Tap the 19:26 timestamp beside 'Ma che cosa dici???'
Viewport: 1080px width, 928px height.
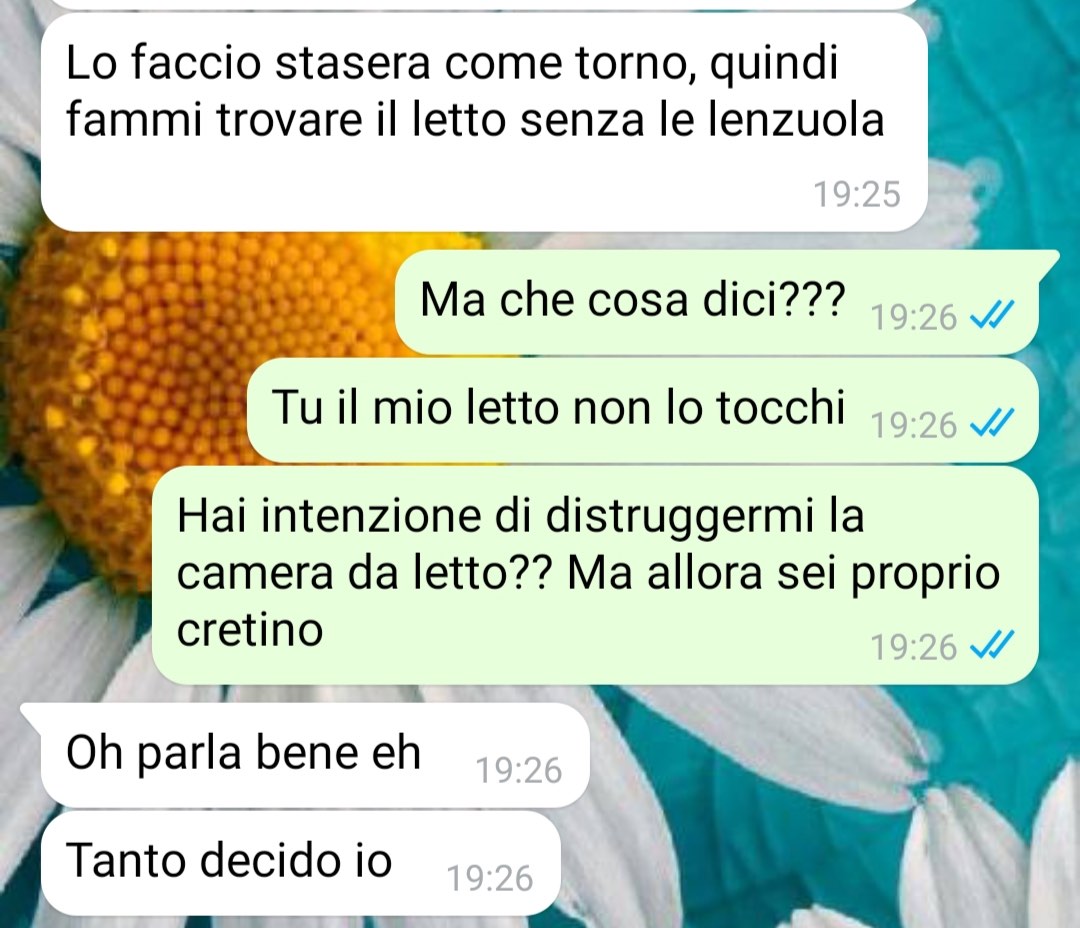[914, 318]
